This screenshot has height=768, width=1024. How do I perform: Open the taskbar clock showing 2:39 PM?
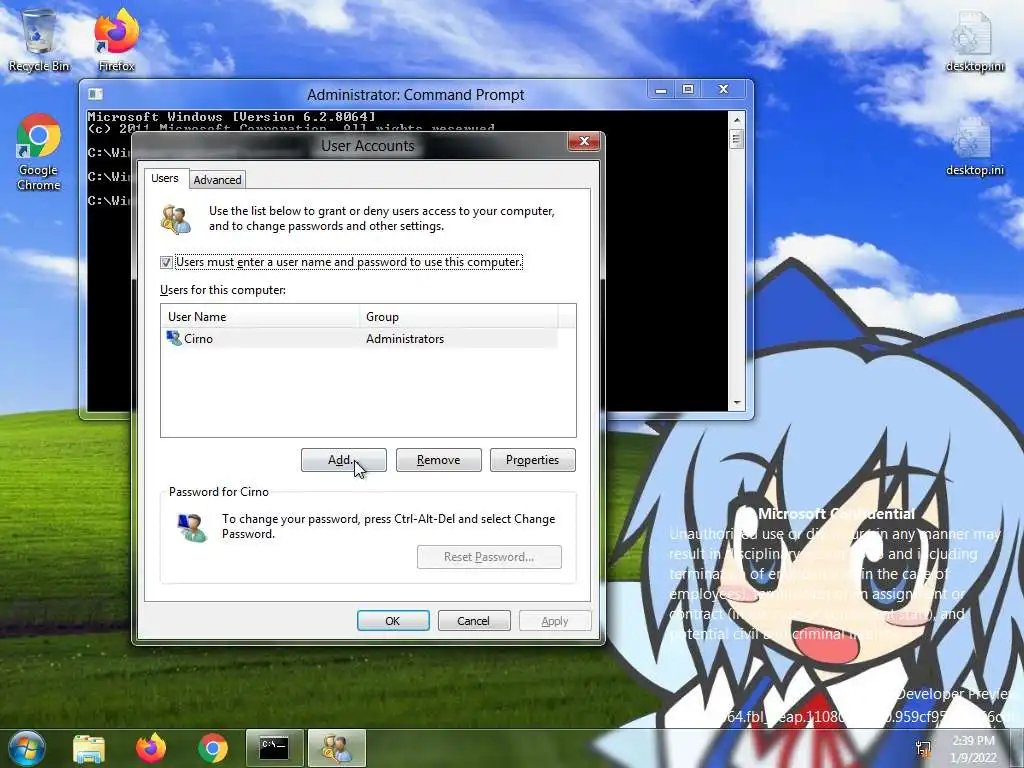(973, 749)
